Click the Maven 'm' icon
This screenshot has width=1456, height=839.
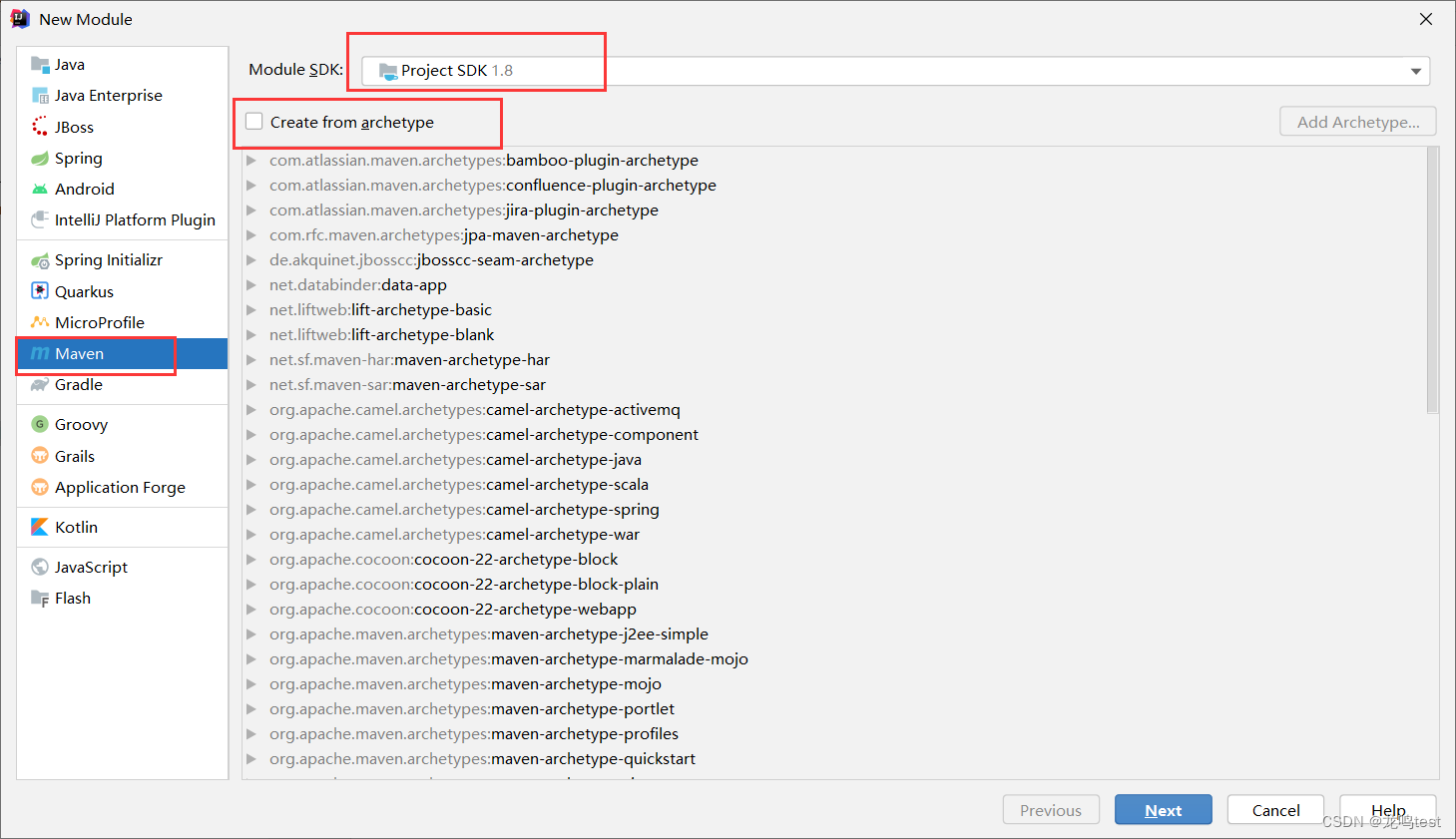[x=40, y=353]
